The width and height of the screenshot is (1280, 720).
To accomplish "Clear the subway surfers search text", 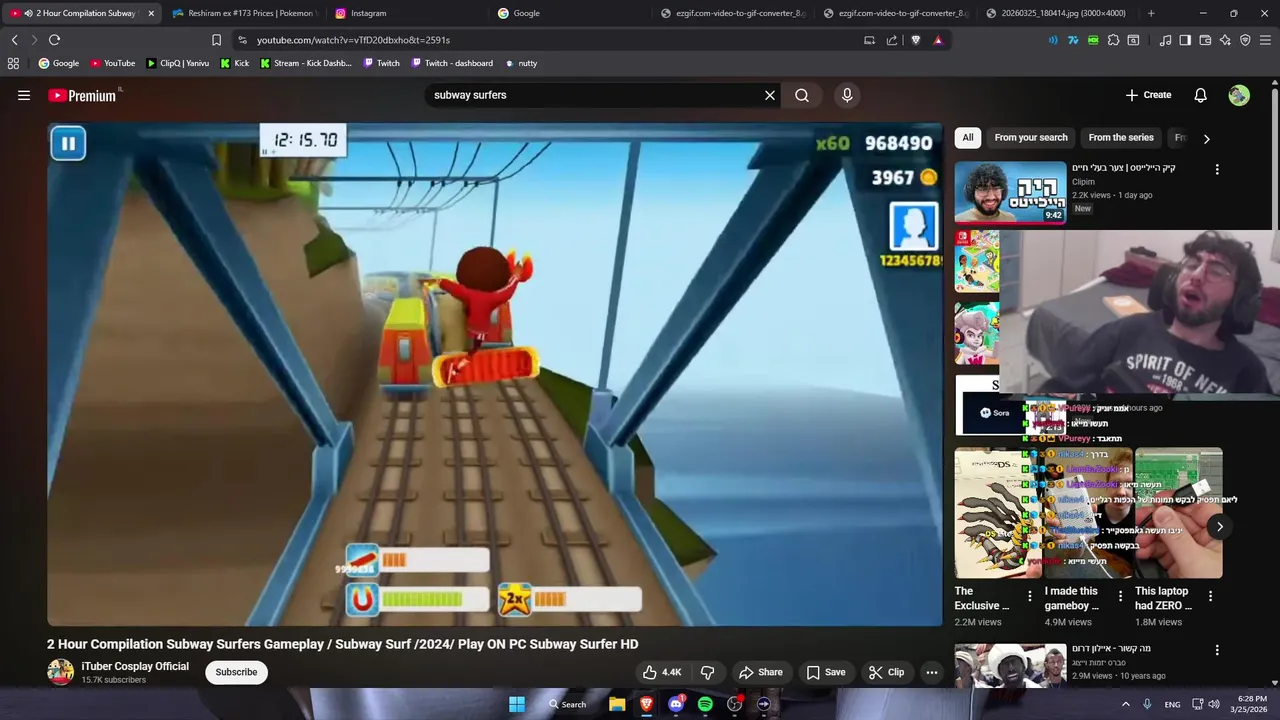I will pos(770,95).
